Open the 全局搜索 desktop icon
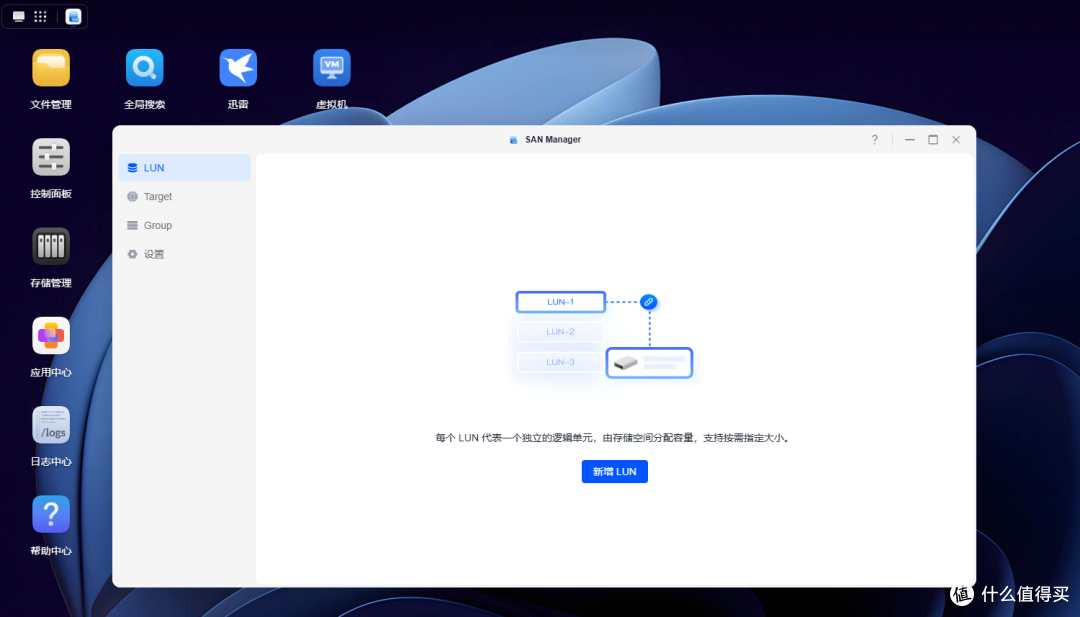 (x=145, y=68)
